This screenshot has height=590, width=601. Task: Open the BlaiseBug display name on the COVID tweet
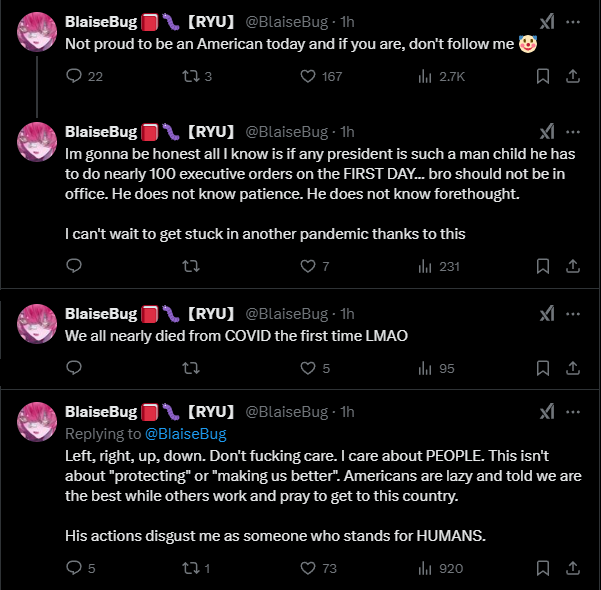[x=101, y=313]
